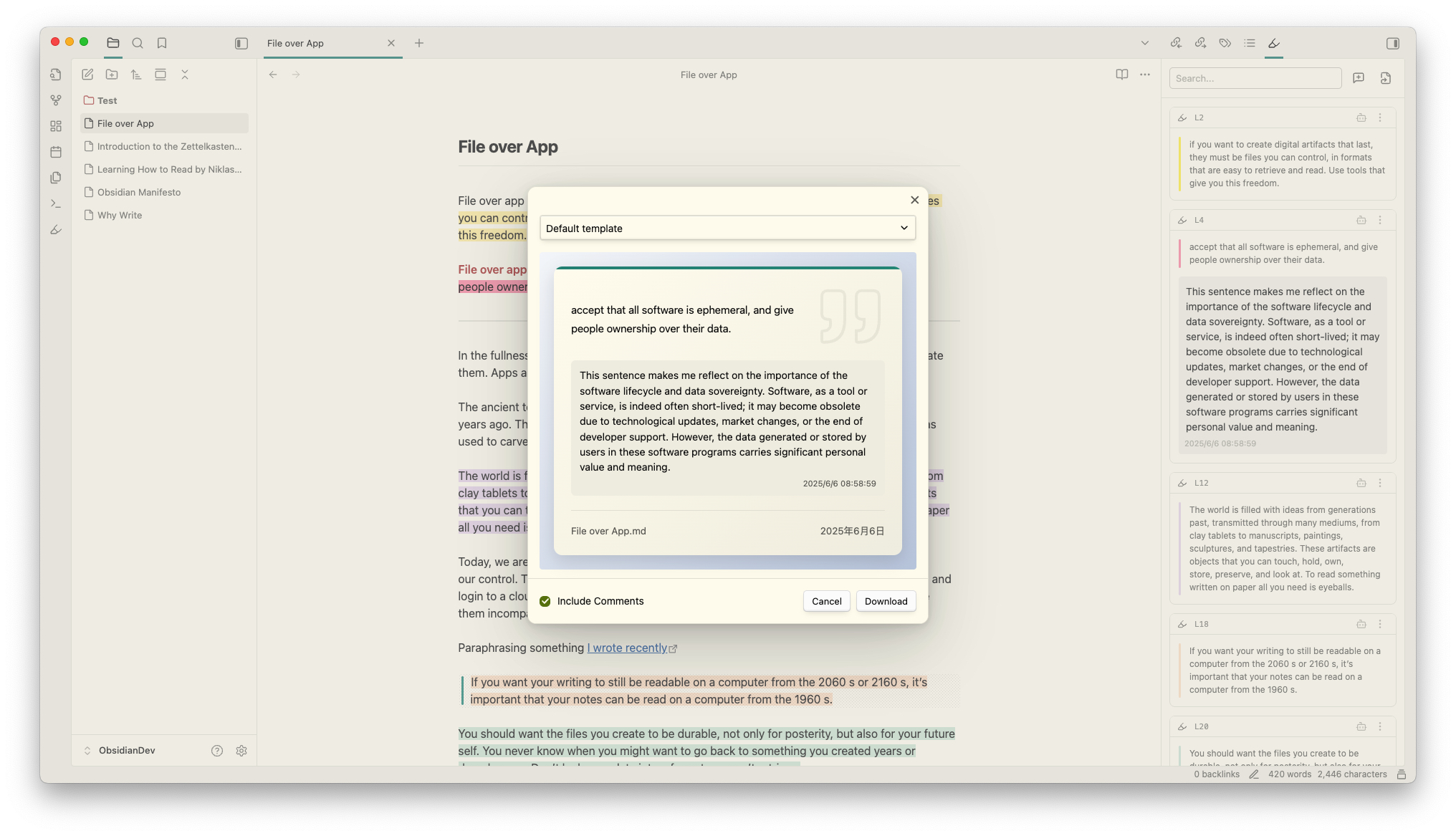The width and height of the screenshot is (1456, 836).
Task: Open the L4 highlight card options menu
Action: [x=1380, y=220]
